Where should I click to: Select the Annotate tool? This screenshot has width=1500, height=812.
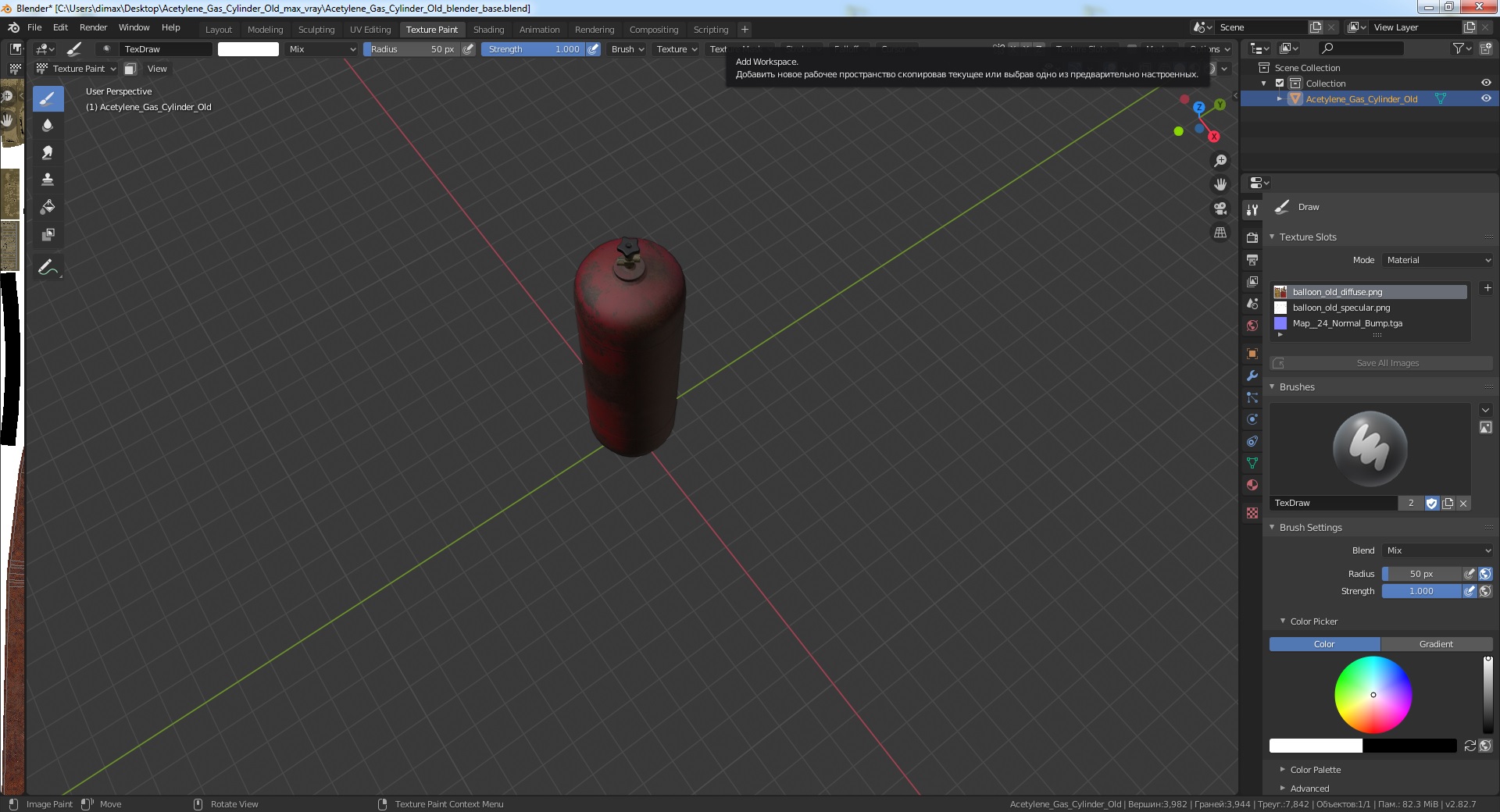[48, 267]
